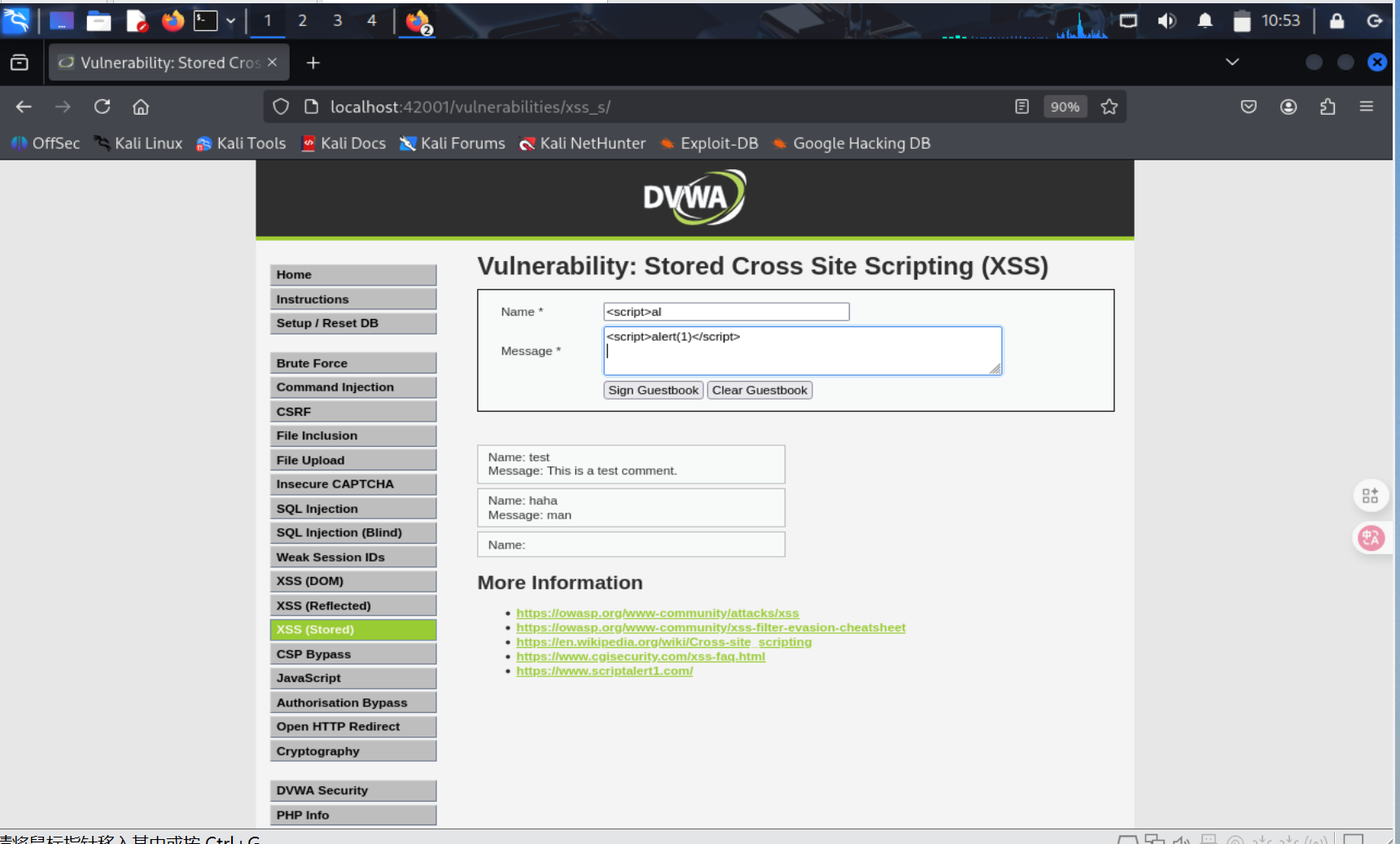Open the extensions puzzle icon

(x=1328, y=107)
